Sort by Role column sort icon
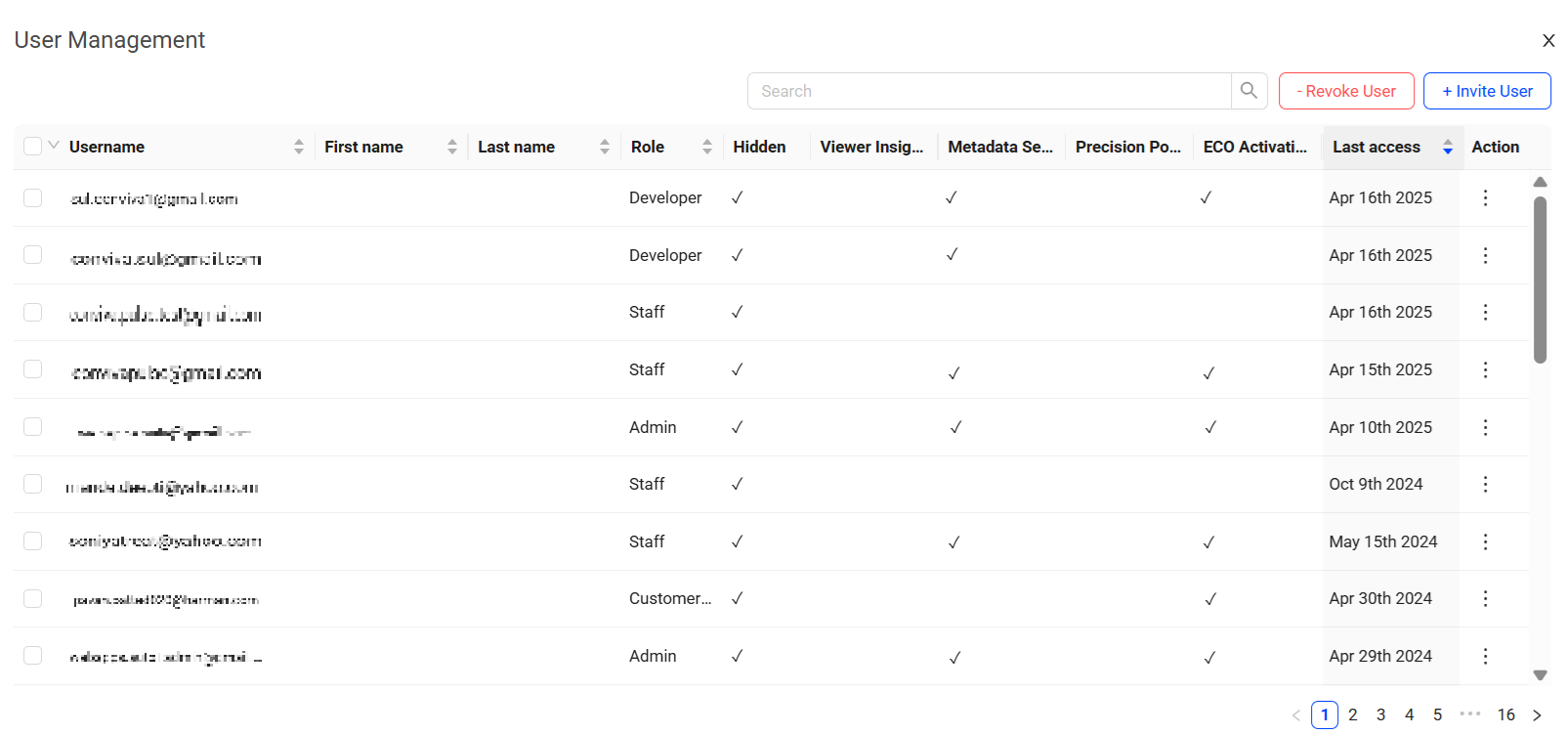 (707, 147)
